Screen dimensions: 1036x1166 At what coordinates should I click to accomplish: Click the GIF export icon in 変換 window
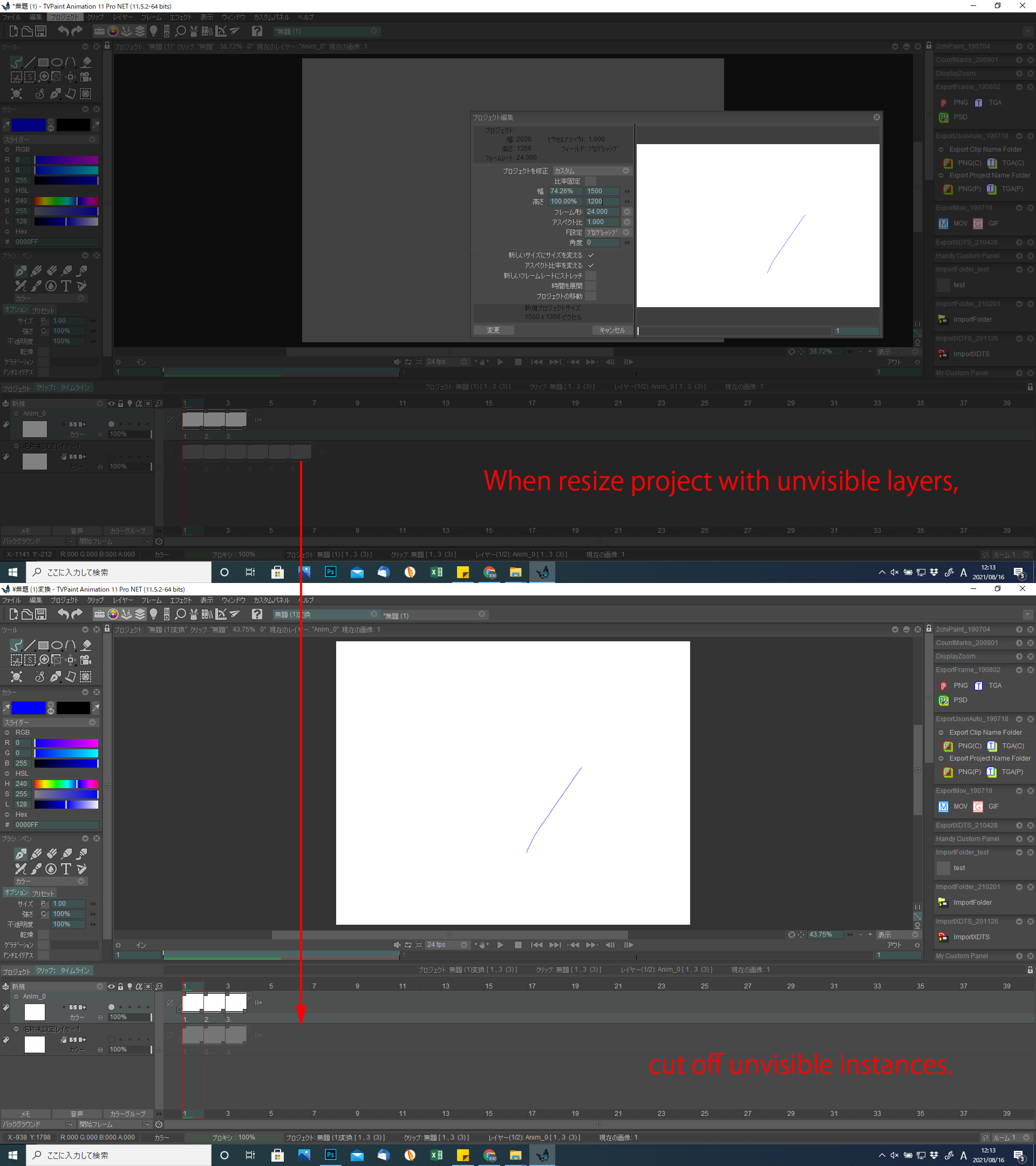(x=978, y=806)
